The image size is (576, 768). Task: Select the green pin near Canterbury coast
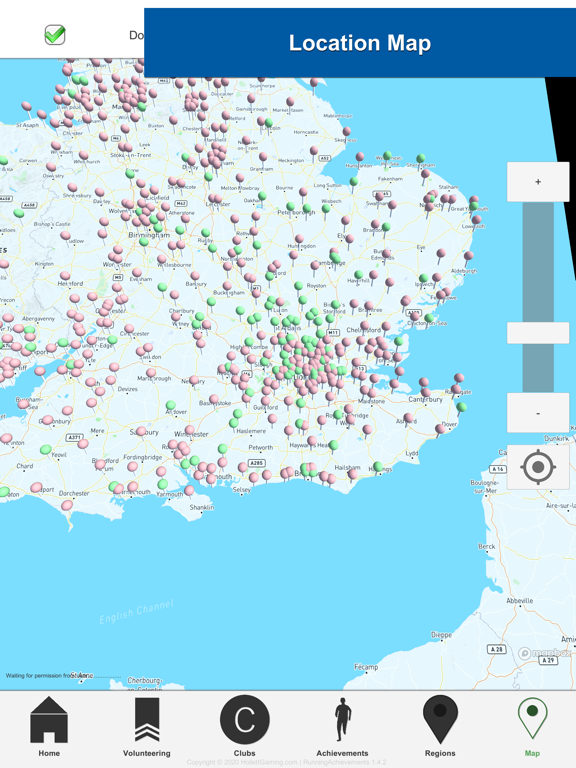(461, 408)
